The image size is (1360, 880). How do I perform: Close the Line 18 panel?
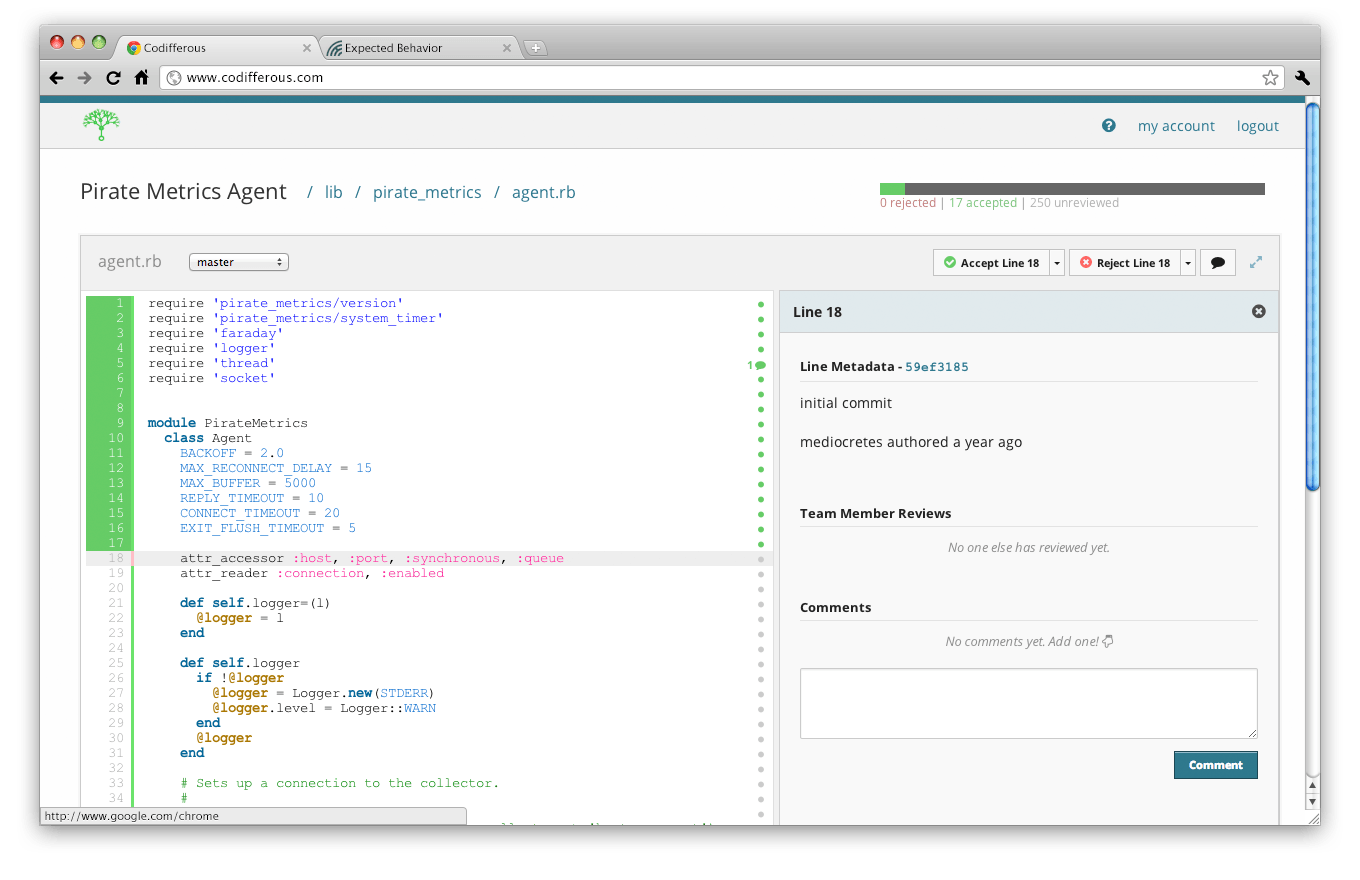[x=1259, y=312]
